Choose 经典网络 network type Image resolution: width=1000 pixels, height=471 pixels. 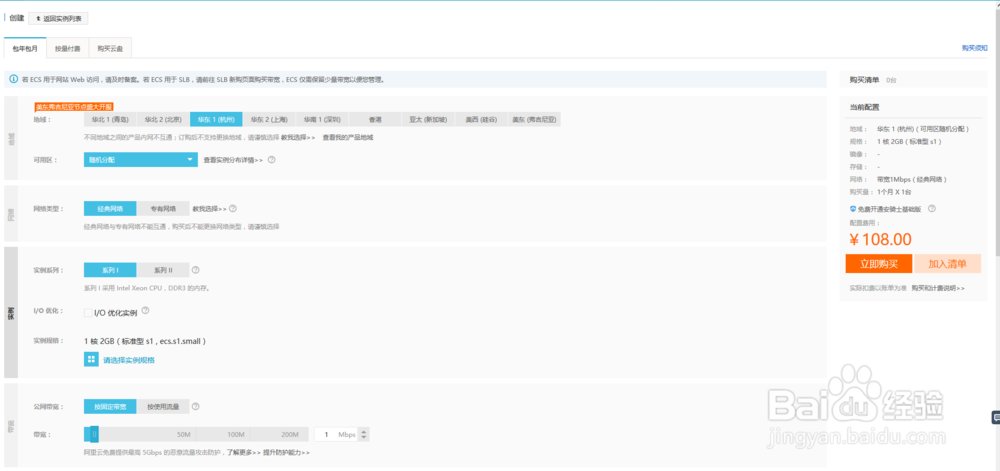(110, 208)
